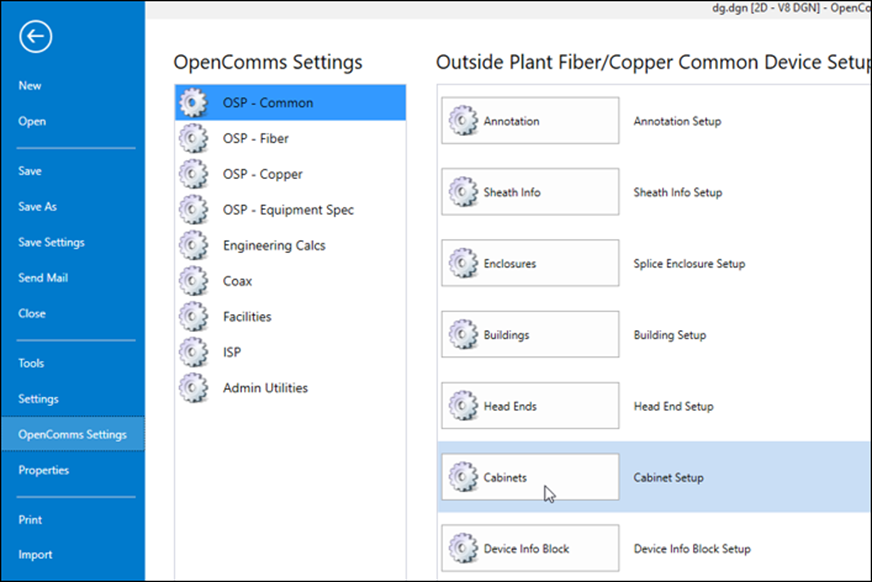
Task: Choose Print in the backstage menu
Action: 30,520
